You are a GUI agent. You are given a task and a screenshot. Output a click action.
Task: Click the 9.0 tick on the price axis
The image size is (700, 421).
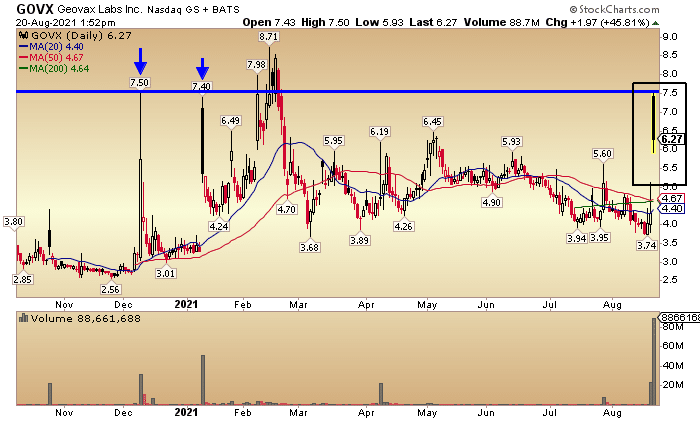pos(670,37)
